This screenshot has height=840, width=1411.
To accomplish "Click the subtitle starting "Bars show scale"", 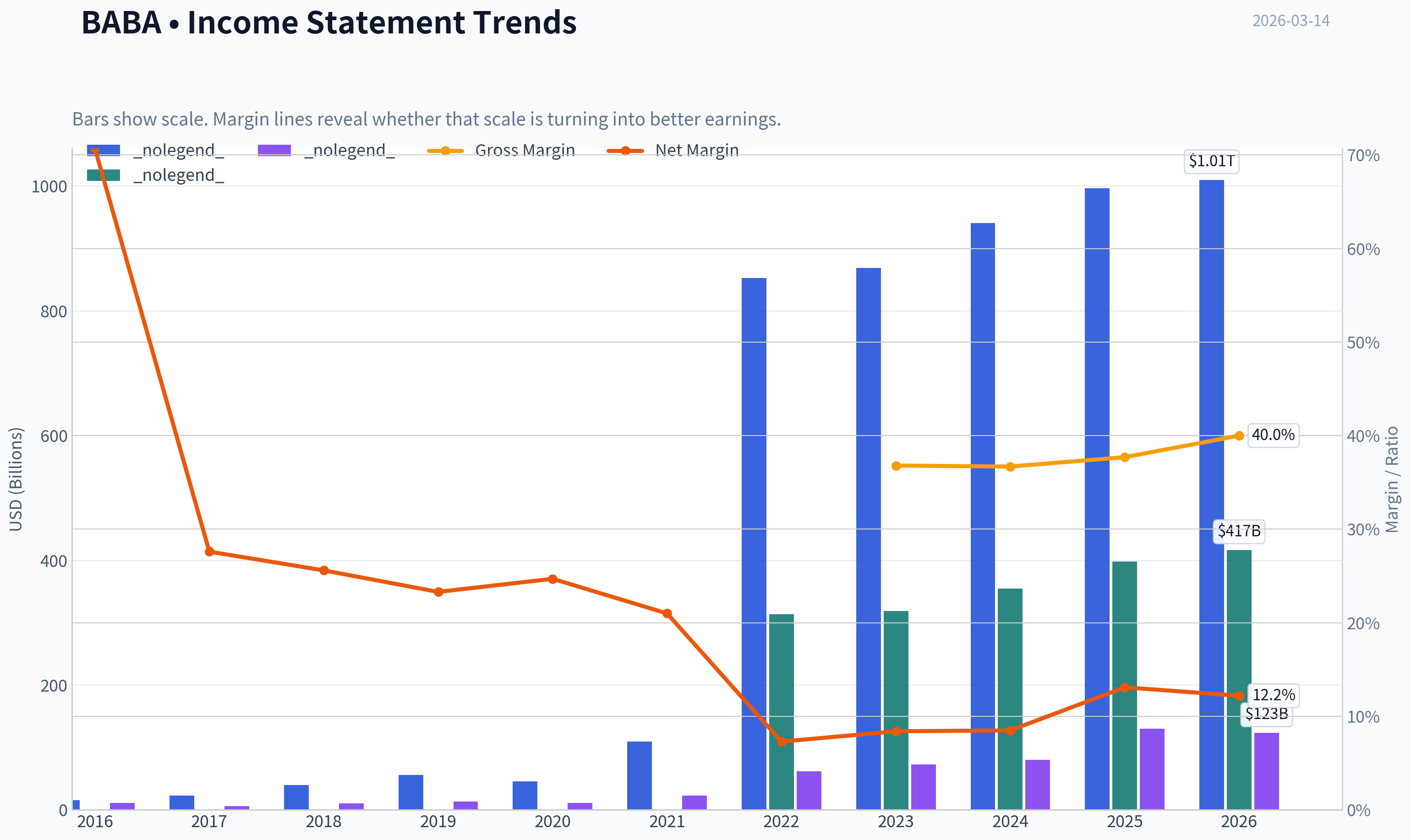I will (427, 120).
